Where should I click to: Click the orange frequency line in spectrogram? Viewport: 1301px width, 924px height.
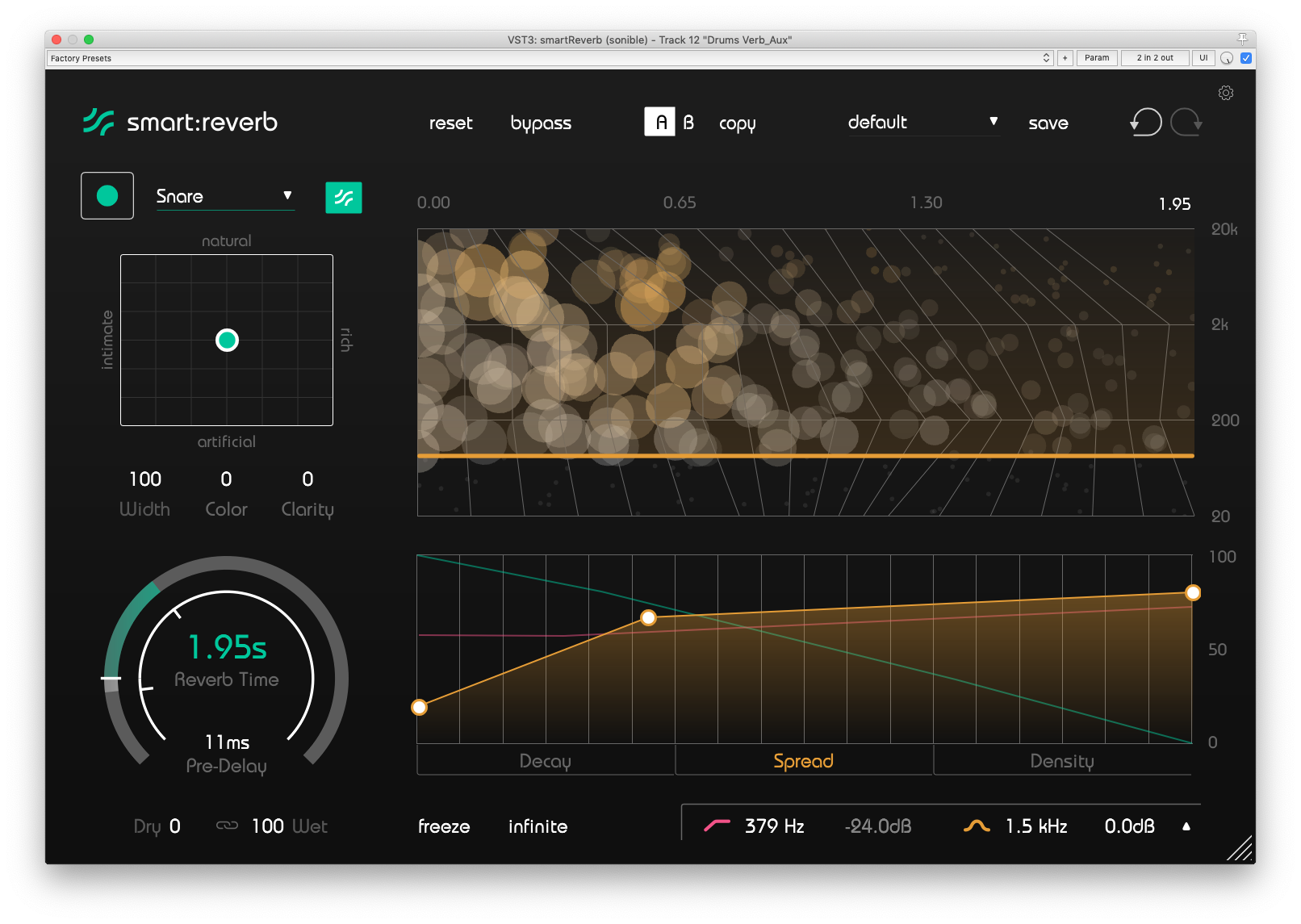click(x=805, y=457)
